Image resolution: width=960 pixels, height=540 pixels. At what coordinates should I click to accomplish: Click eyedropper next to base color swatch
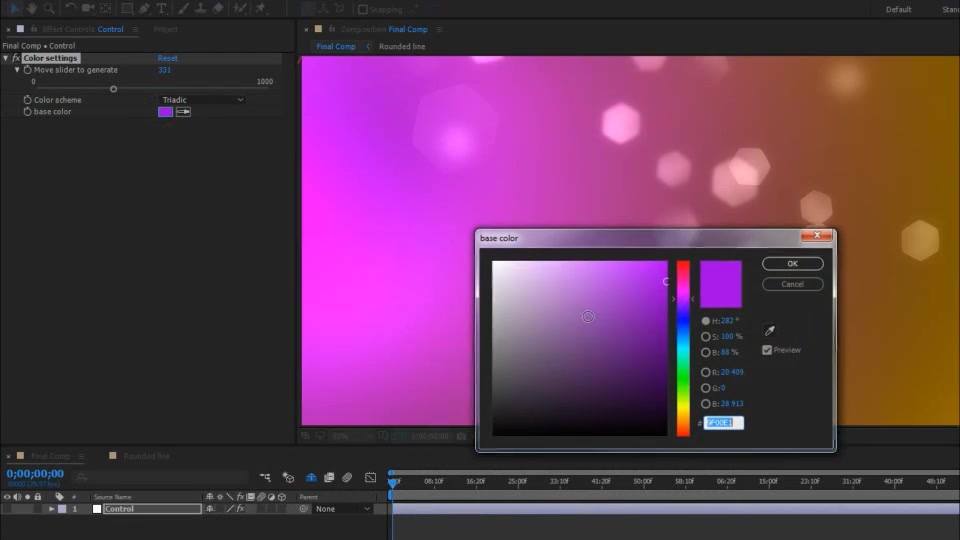(183, 111)
